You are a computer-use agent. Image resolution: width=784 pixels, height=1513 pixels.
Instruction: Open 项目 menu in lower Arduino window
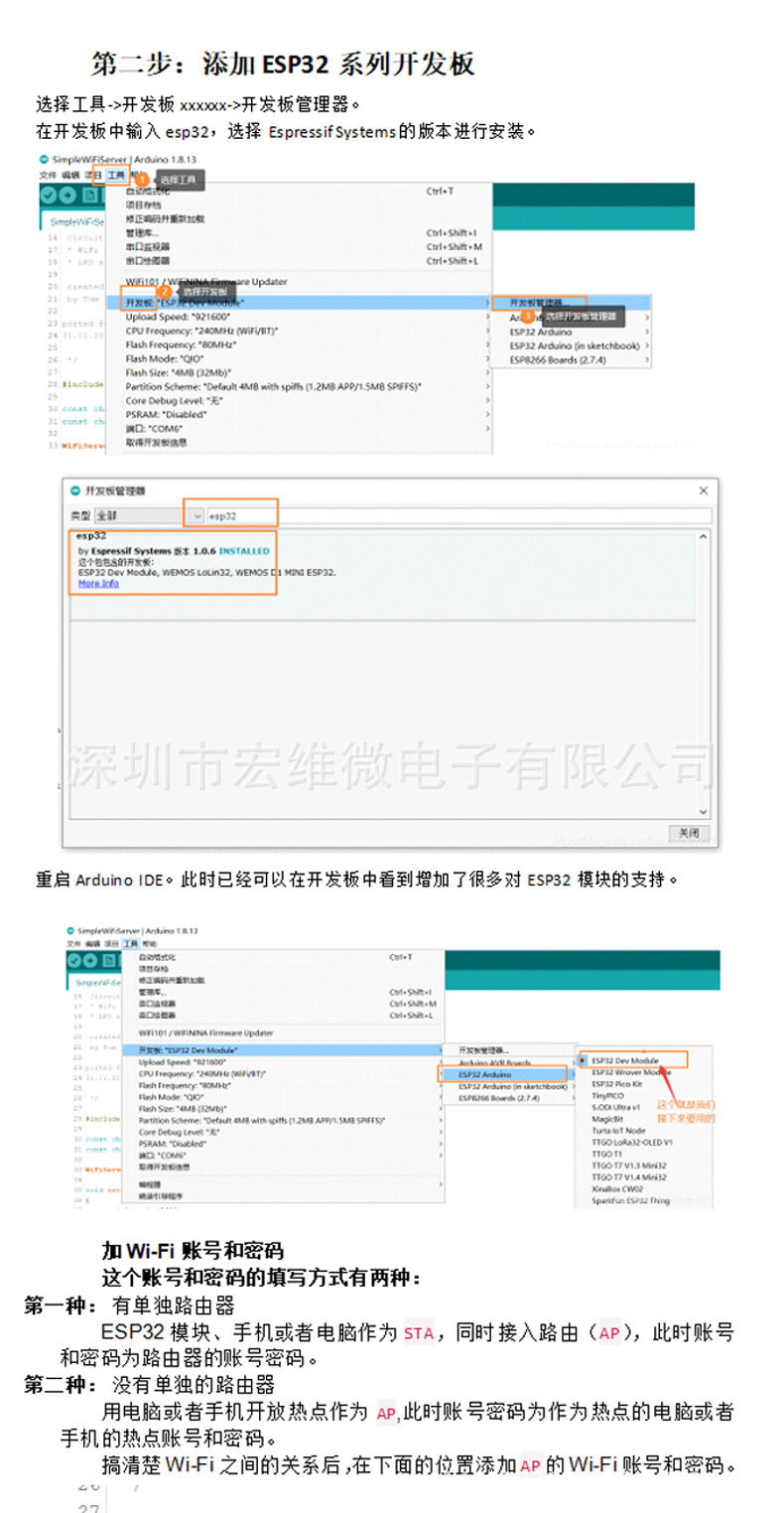point(112,943)
